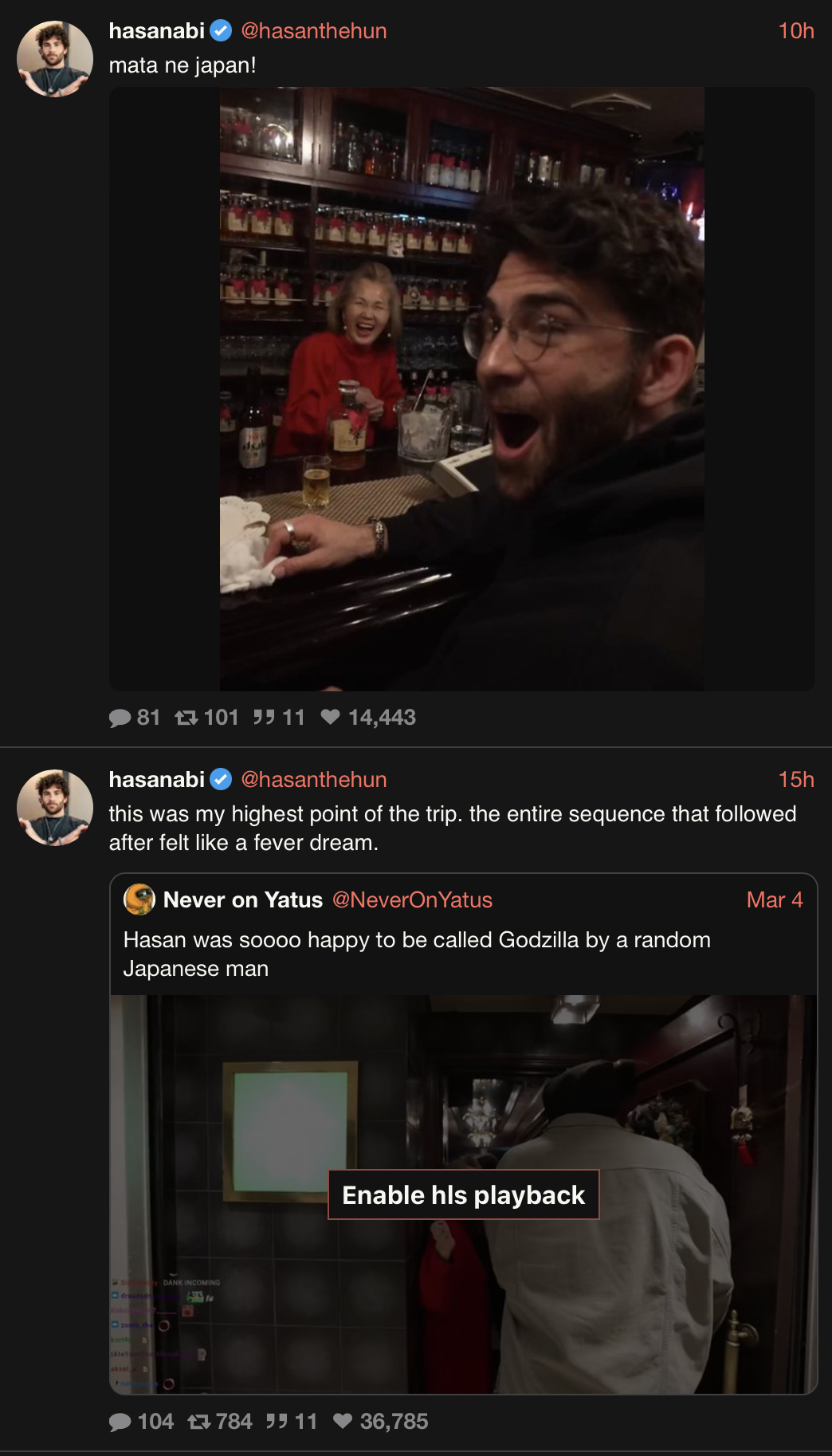This screenshot has width=832, height=1456.
Task: Click the heart icon showing 14,443 likes
Action: [331, 717]
